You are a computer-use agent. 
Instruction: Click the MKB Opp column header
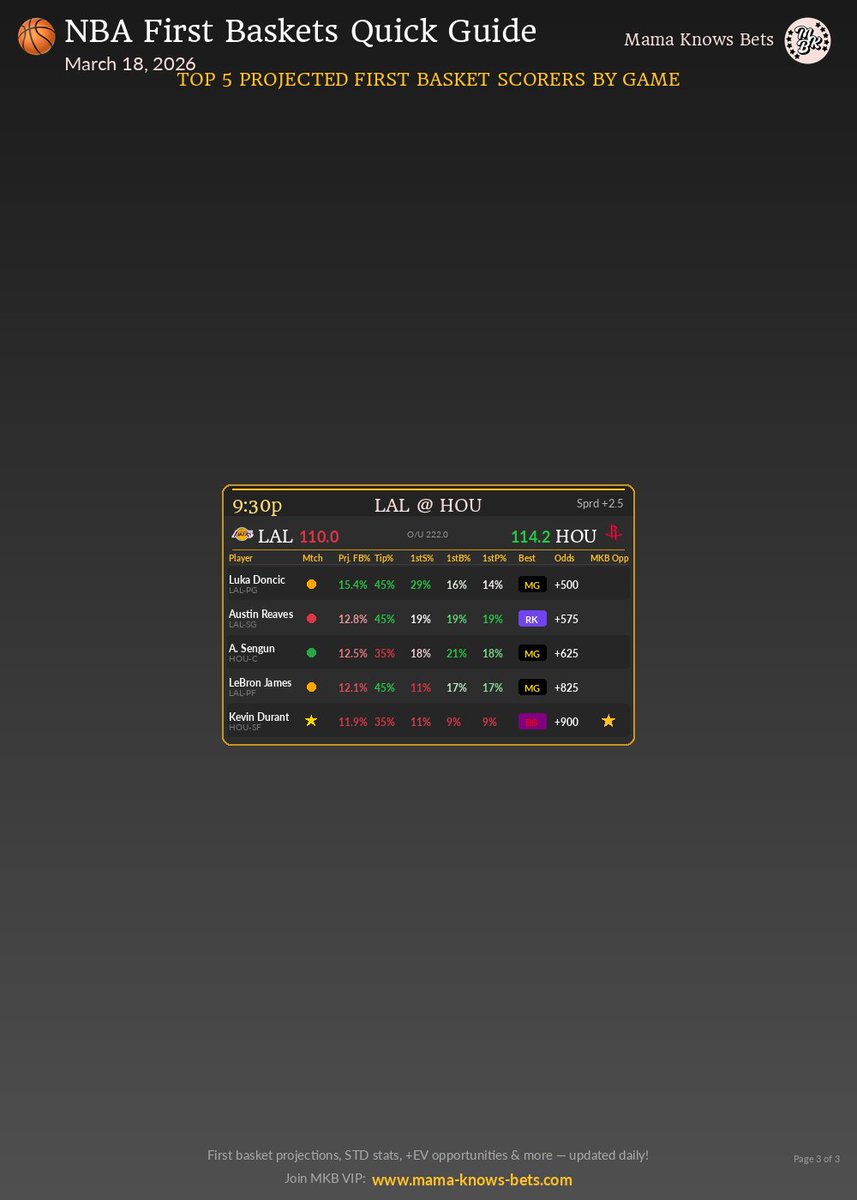609,558
